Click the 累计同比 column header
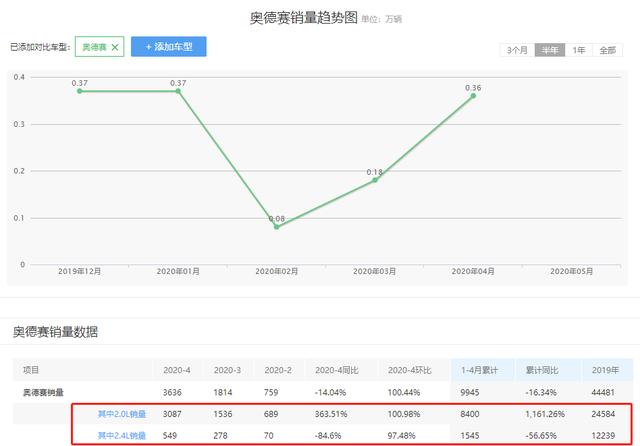This screenshot has height=446, width=640. 542,370
